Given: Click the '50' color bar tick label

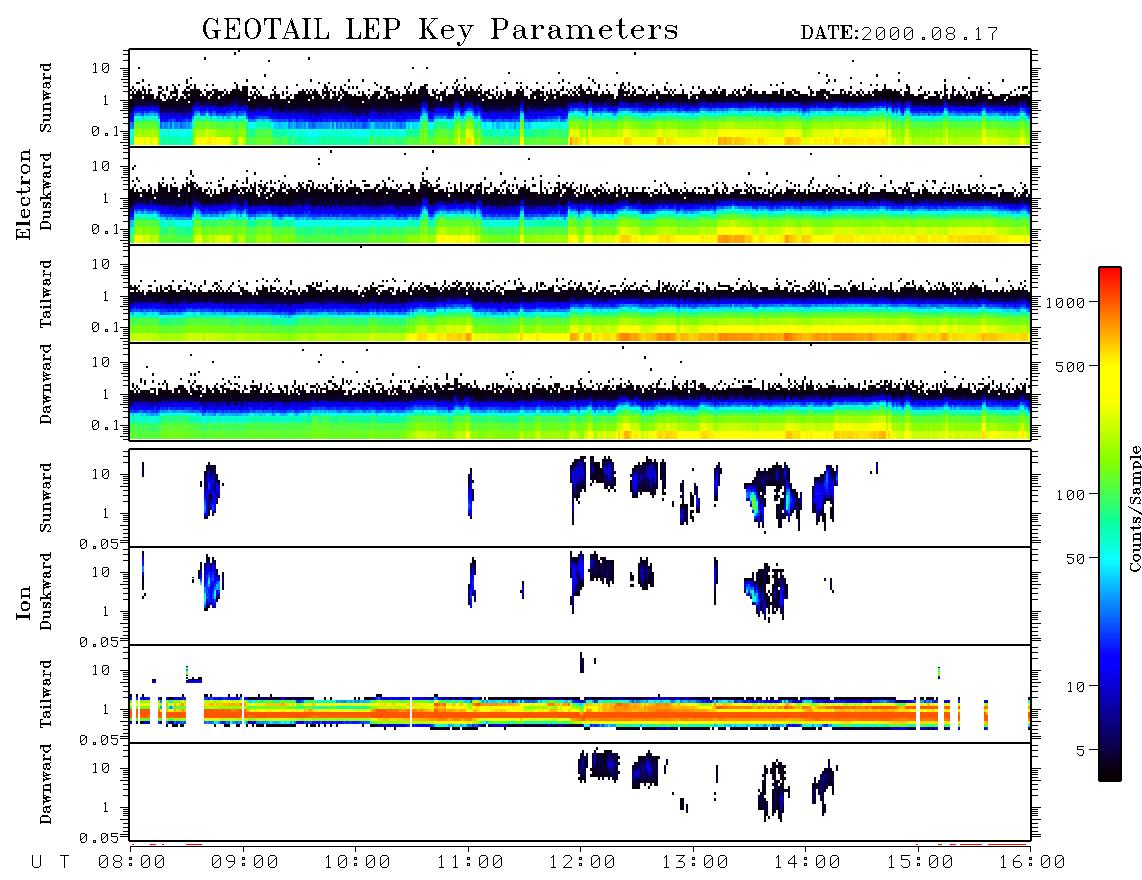Looking at the screenshot, I should point(1075,559).
